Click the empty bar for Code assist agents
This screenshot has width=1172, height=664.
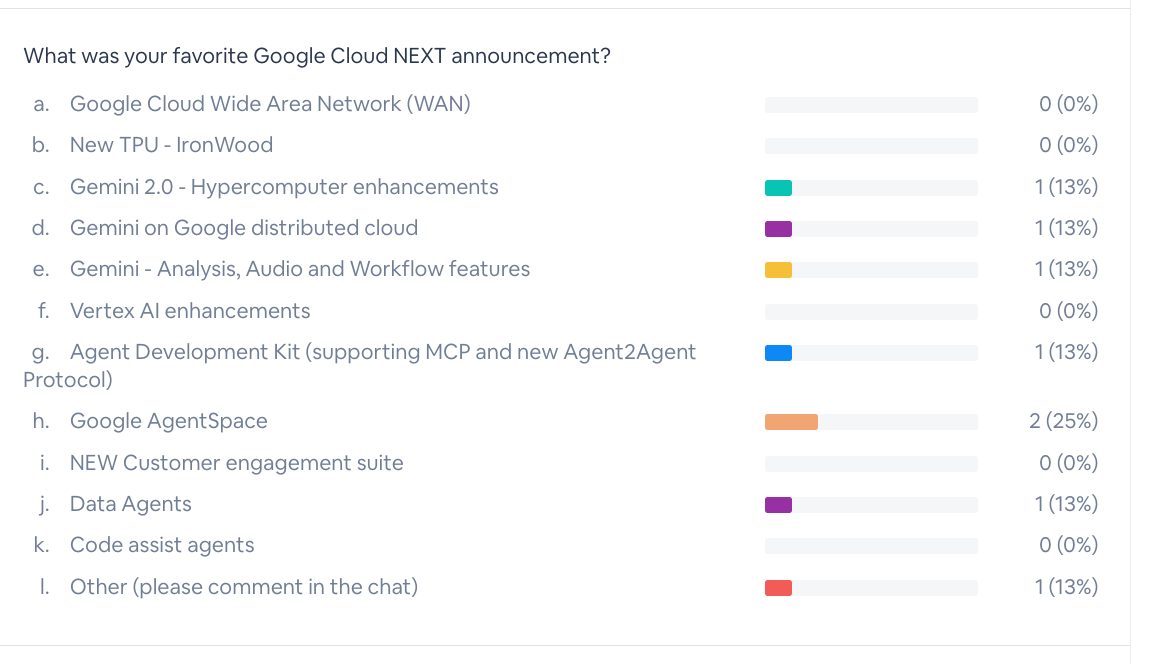pyautogui.click(x=871, y=546)
